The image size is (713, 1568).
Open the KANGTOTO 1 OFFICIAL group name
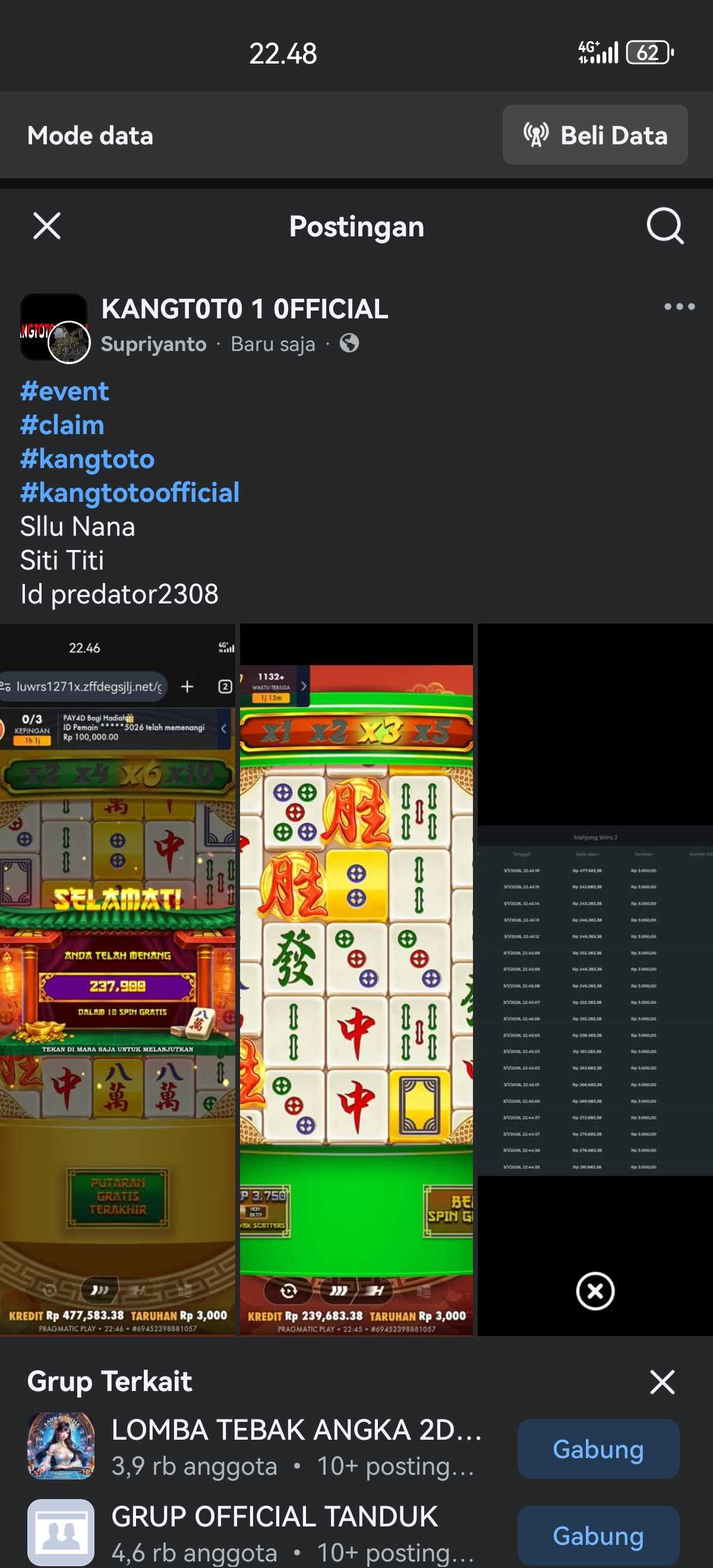[244, 309]
